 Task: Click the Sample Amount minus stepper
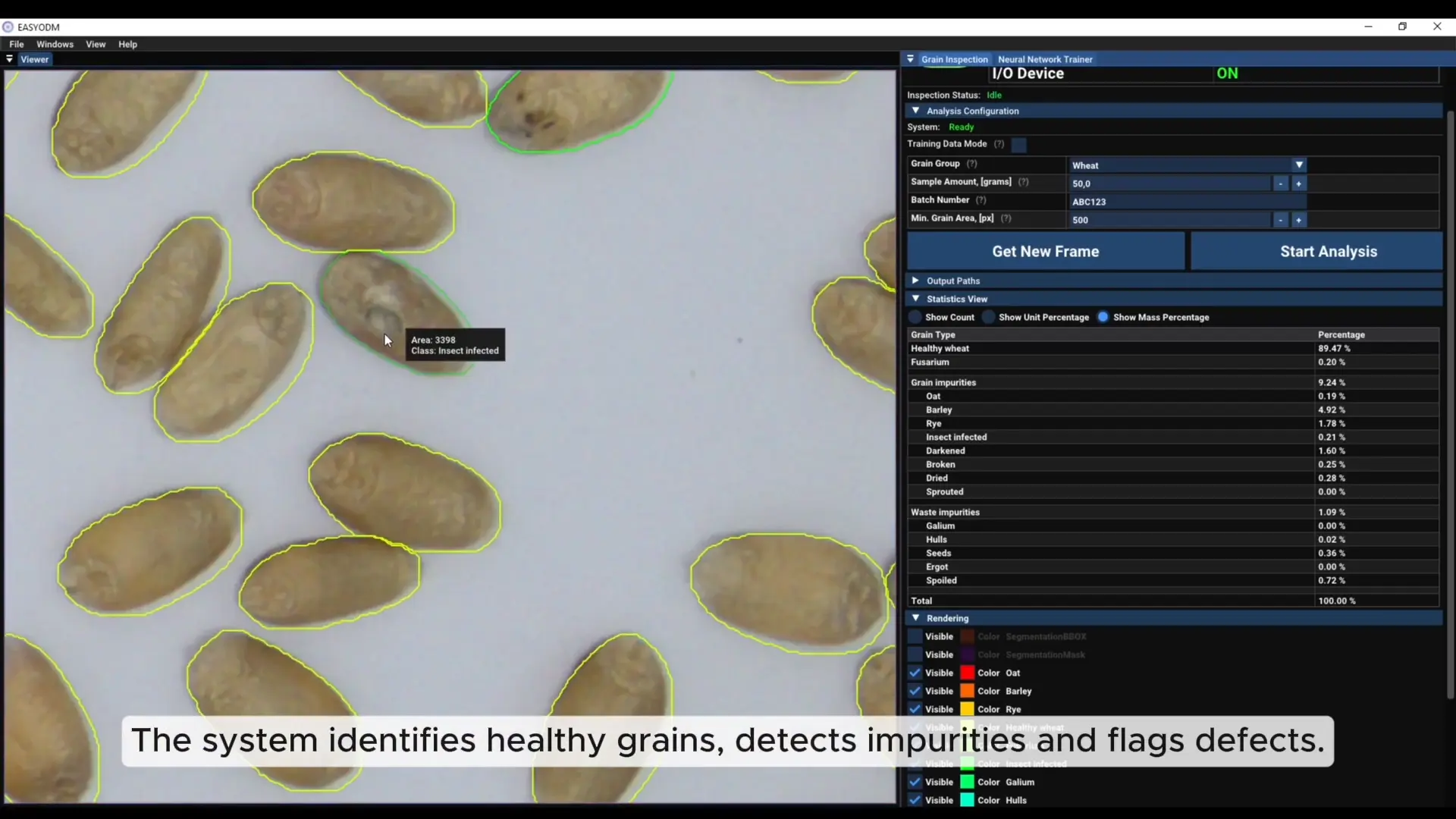(1281, 184)
